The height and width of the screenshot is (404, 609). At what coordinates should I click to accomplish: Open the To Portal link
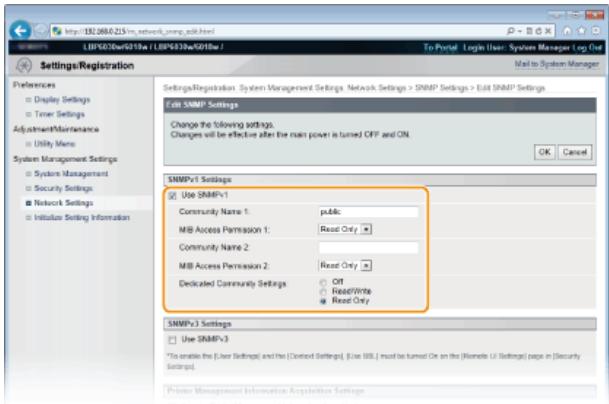[440, 47]
